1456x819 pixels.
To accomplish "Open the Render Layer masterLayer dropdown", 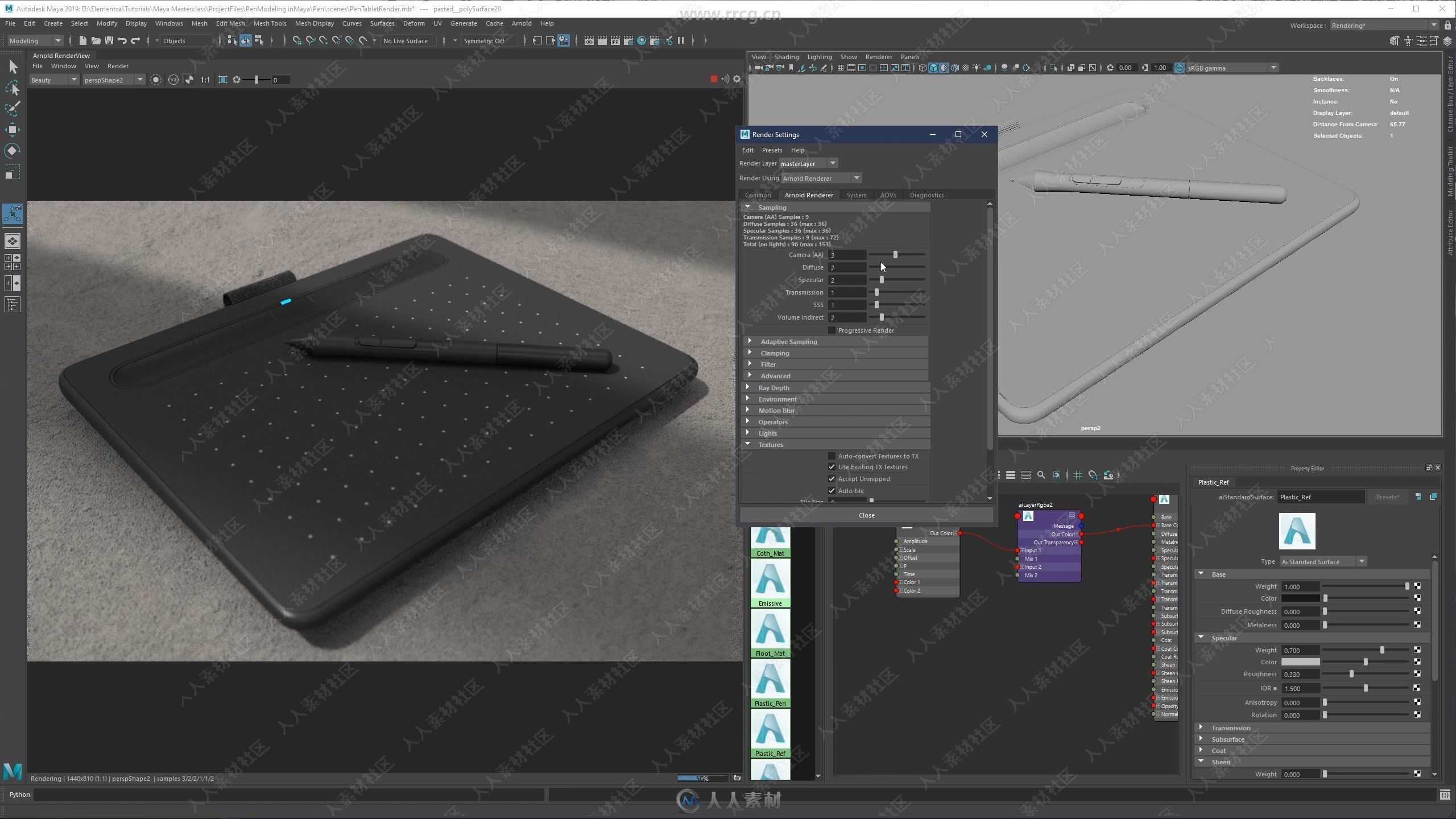I will [808, 163].
